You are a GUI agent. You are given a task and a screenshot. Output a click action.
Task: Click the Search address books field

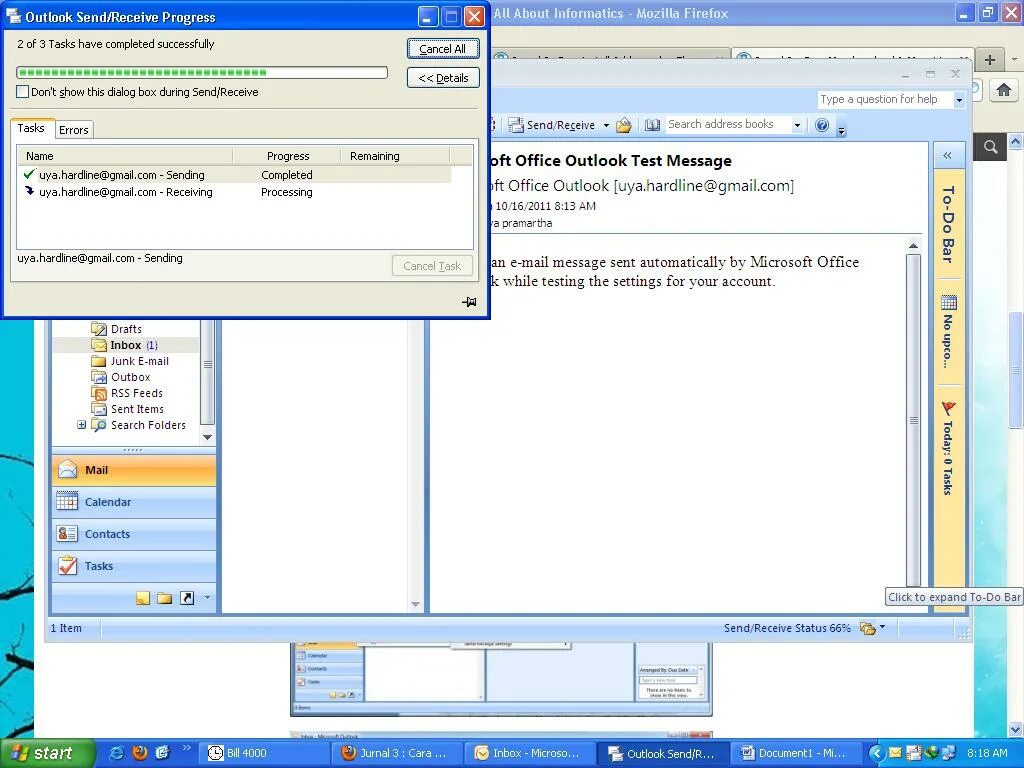coord(727,124)
